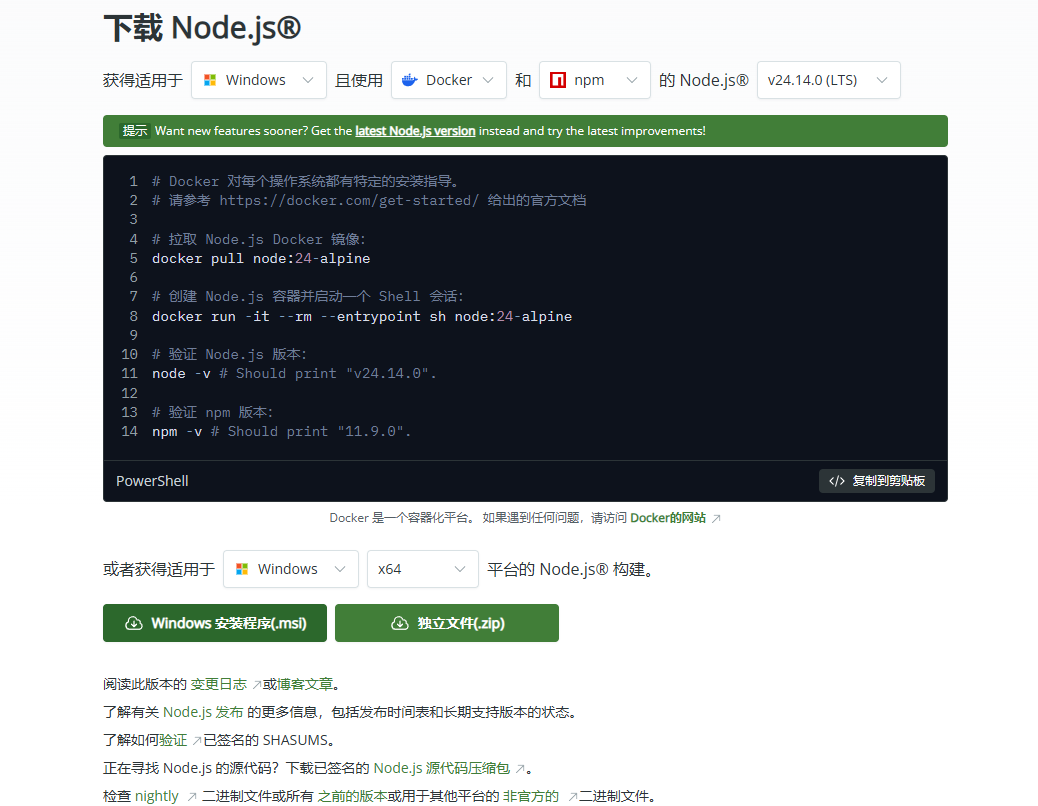The image size is (1038, 806).
Task: Visit the Docker的网站 link
Action: (667, 518)
